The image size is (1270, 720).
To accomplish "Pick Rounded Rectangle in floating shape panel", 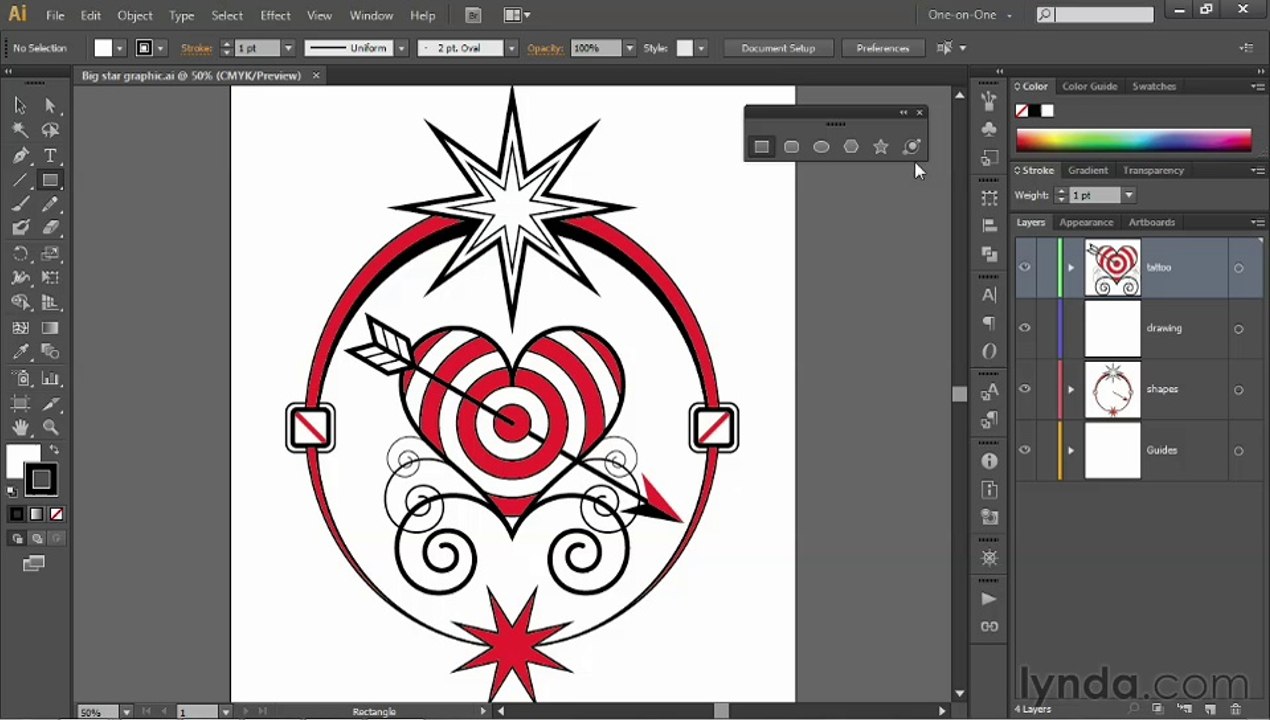I will click(791, 147).
